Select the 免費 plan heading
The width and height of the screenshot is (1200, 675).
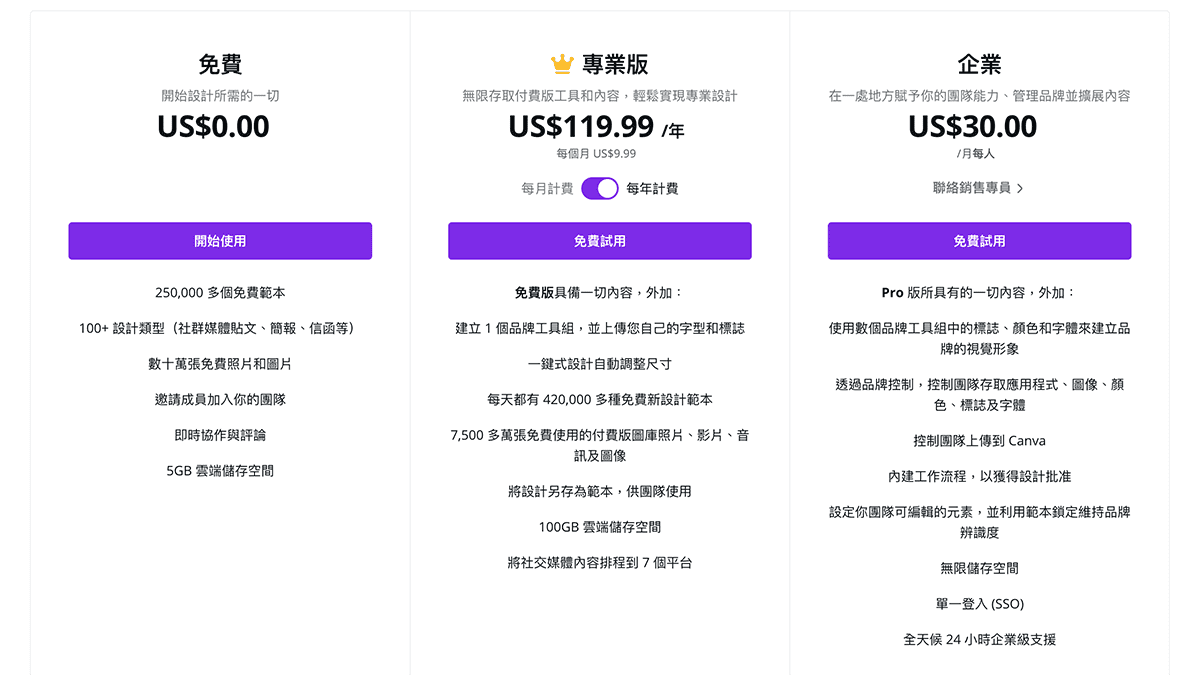click(x=219, y=62)
